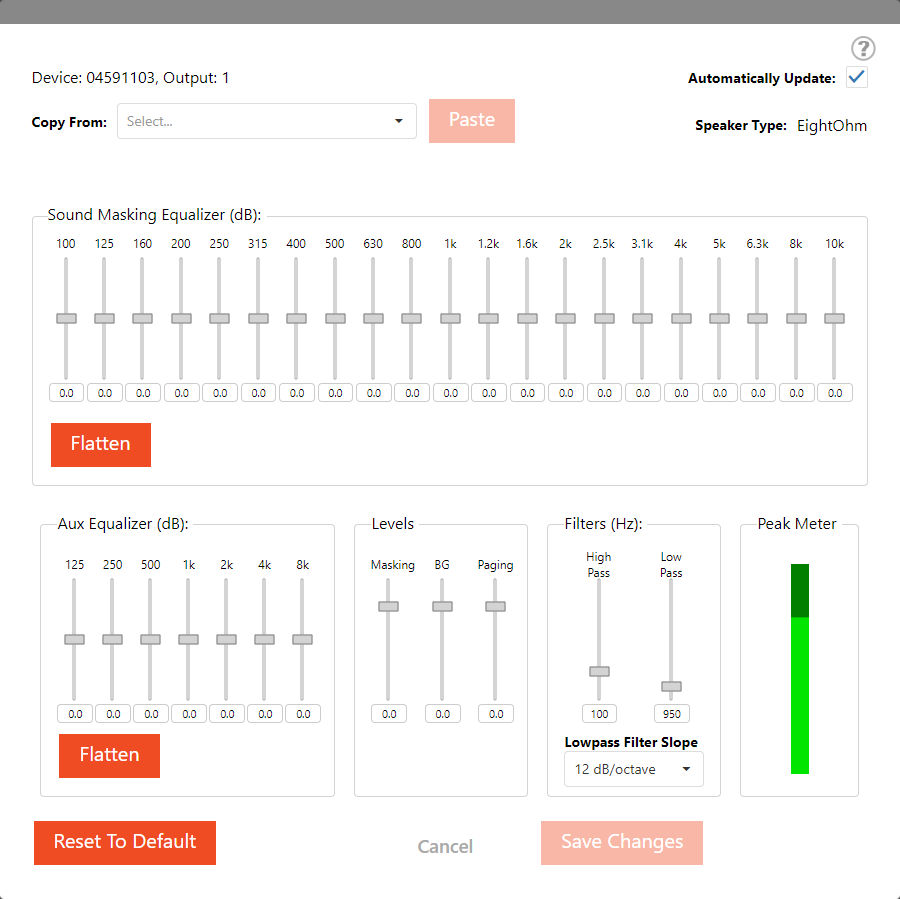Click the Reset To Default button

pos(125,842)
